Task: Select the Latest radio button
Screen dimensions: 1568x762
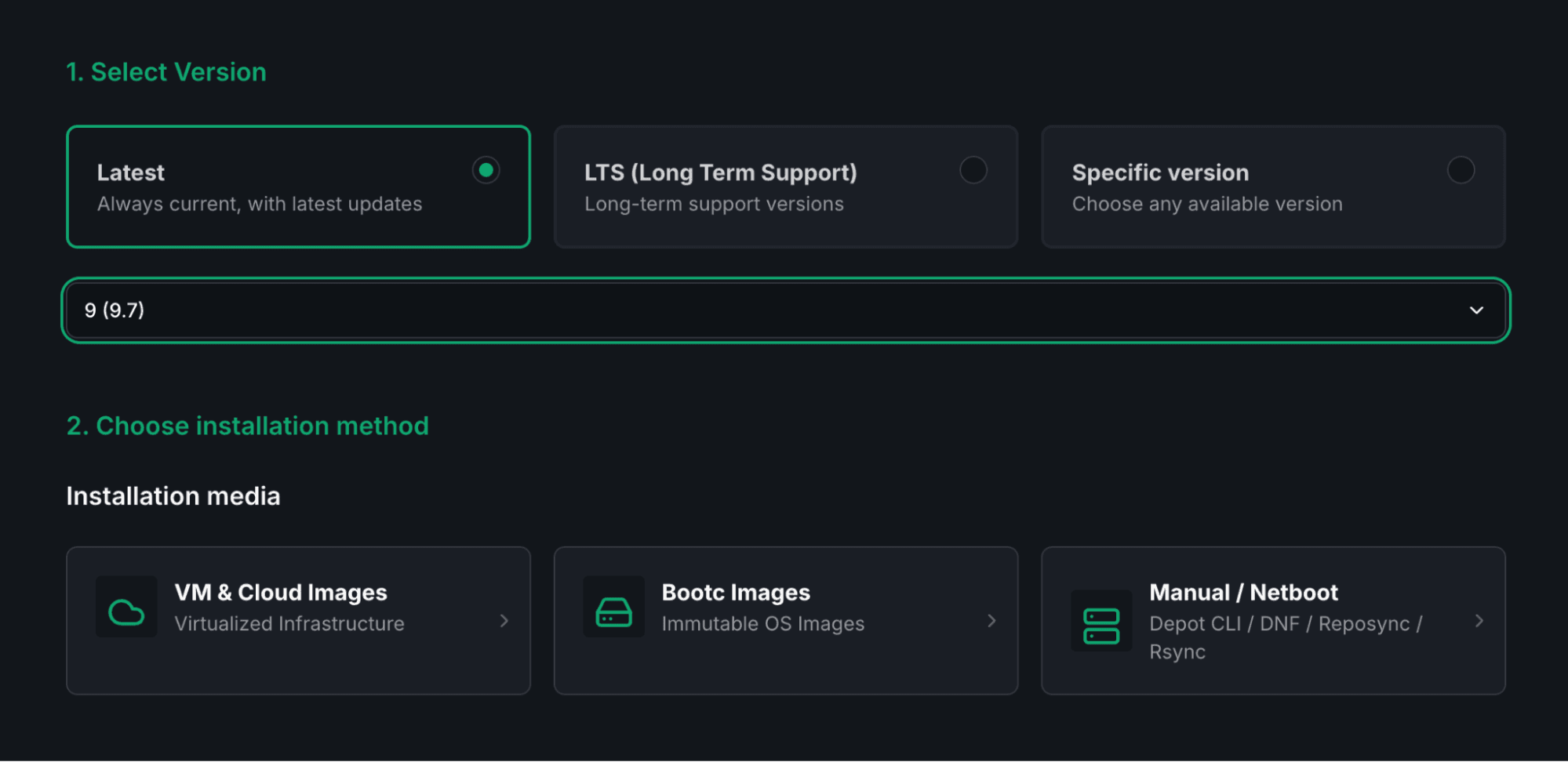Action: click(x=486, y=170)
